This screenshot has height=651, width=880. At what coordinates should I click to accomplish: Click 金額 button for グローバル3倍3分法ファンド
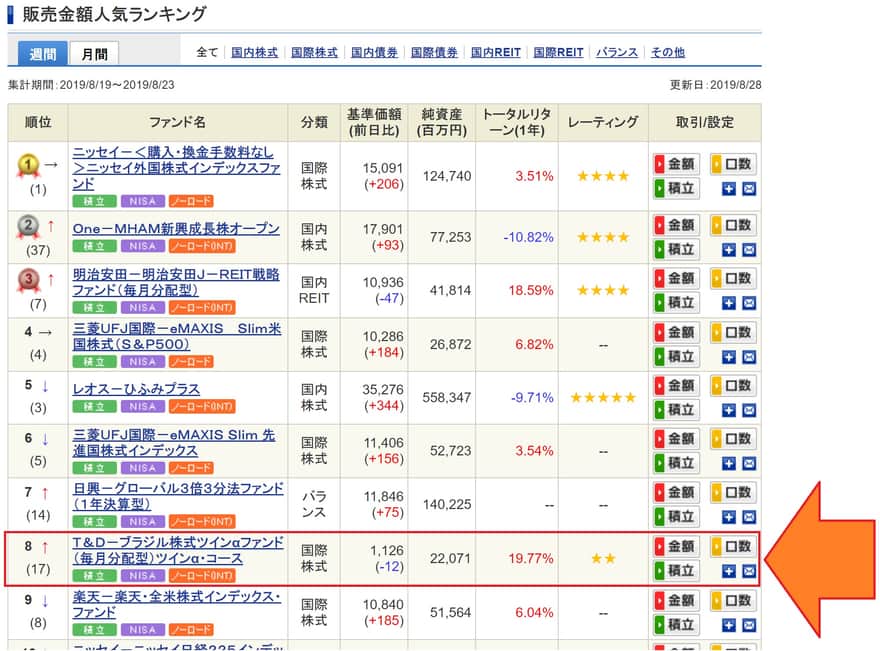[676, 492]
